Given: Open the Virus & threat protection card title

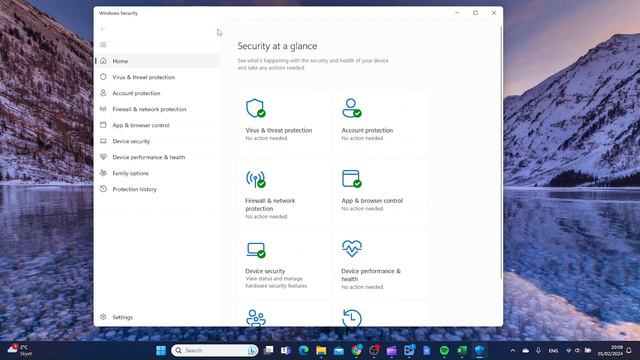Looking at the screenshot, I should coord(279,130).
